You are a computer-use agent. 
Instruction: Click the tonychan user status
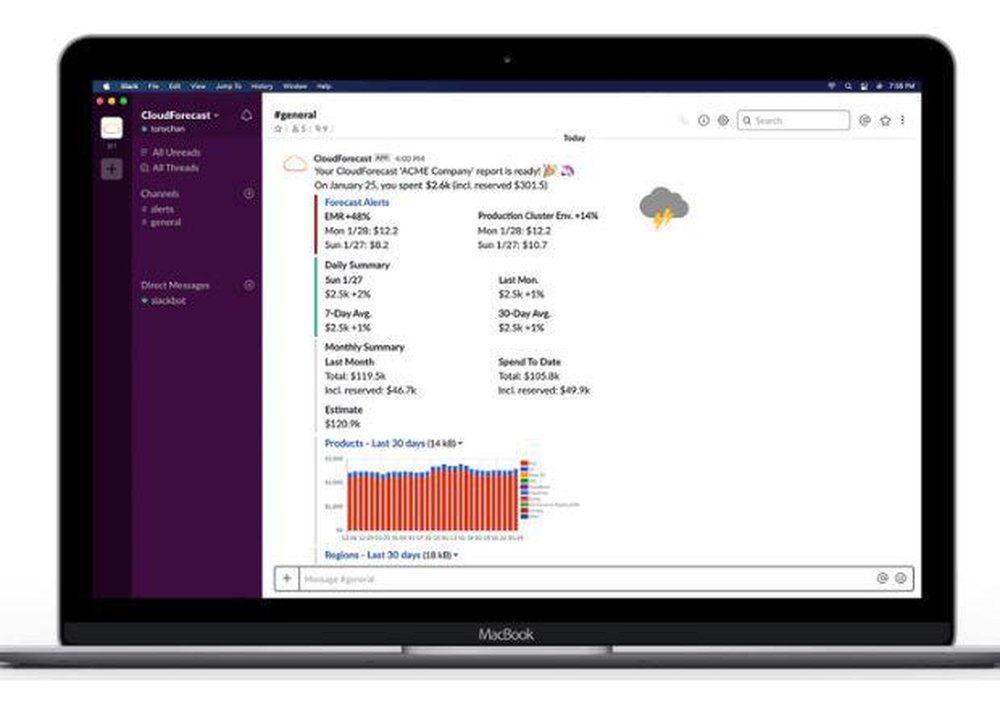[x=164, y=129]
